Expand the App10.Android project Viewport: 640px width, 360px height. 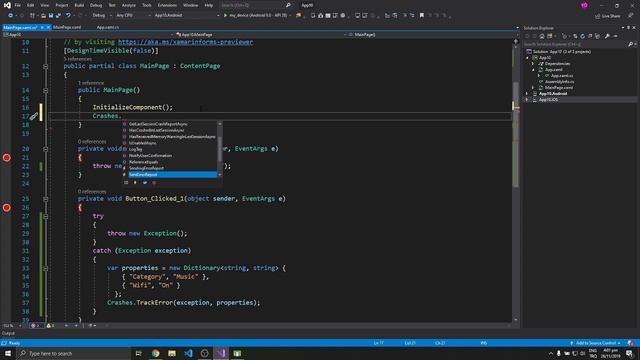(527, 94)
